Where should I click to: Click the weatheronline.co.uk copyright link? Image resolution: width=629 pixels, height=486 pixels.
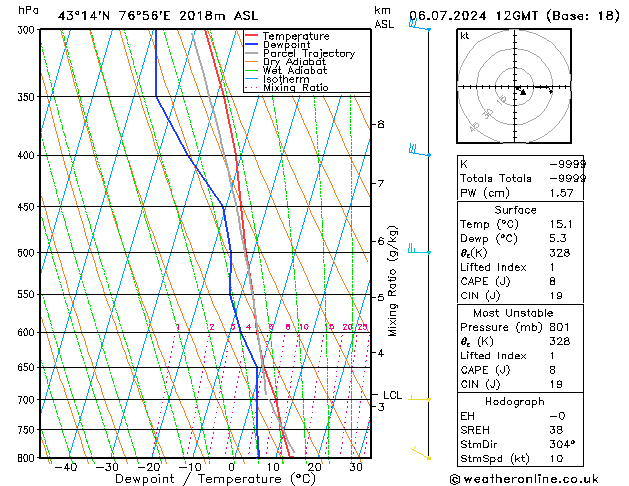(x=524, y=479)
